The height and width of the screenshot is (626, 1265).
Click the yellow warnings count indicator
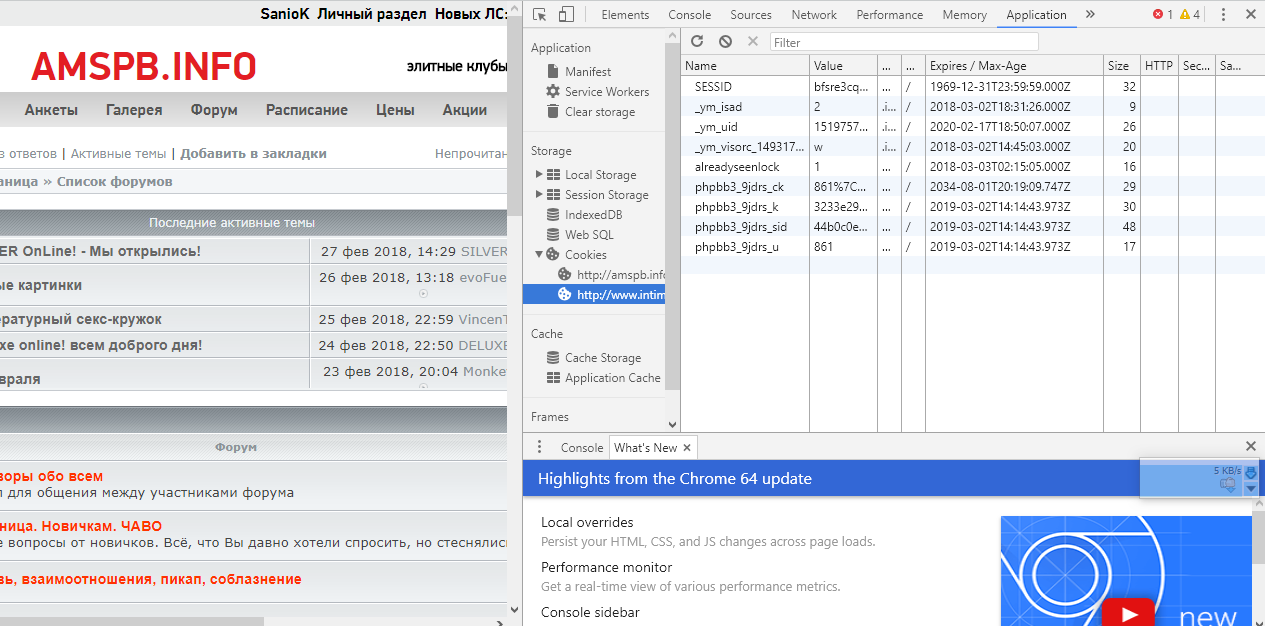point(1190,15)
